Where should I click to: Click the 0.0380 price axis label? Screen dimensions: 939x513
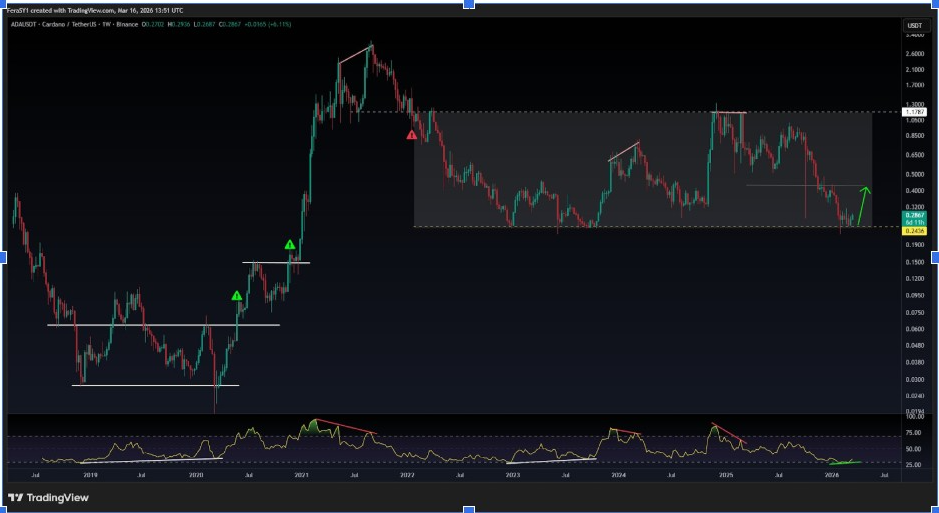[916, 362]
